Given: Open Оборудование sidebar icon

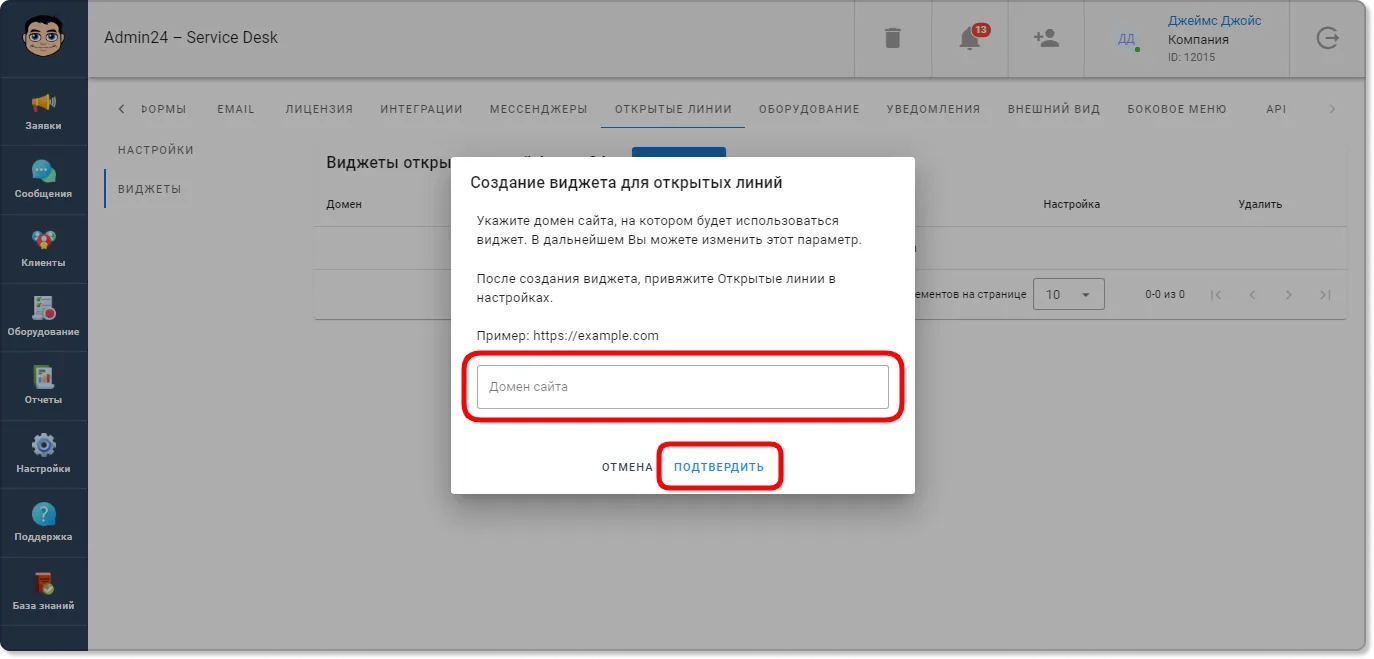Looking at the screenshot, I should coord(43,308).
